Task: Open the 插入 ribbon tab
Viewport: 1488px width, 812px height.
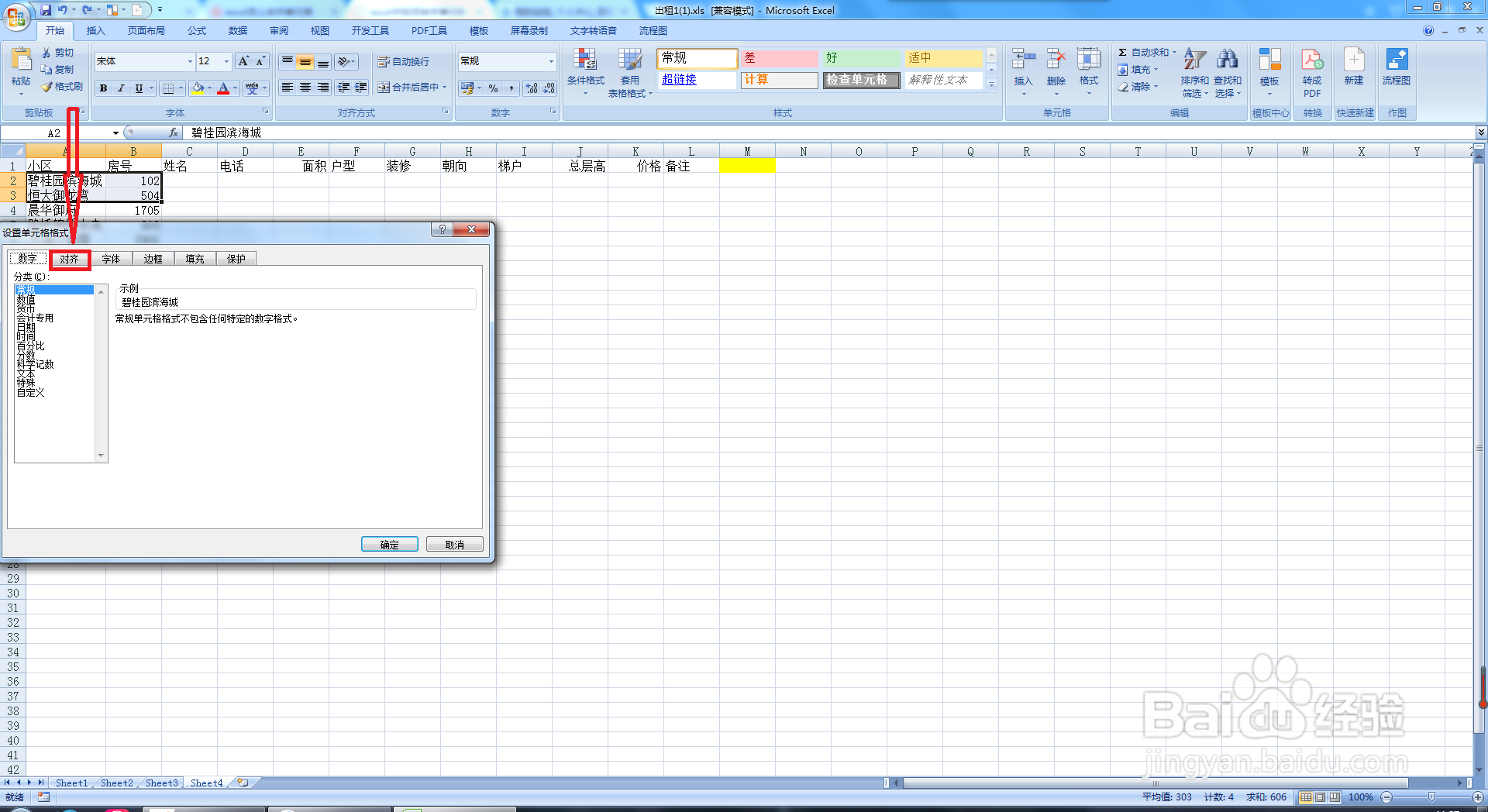Action: tap(95, 31)
